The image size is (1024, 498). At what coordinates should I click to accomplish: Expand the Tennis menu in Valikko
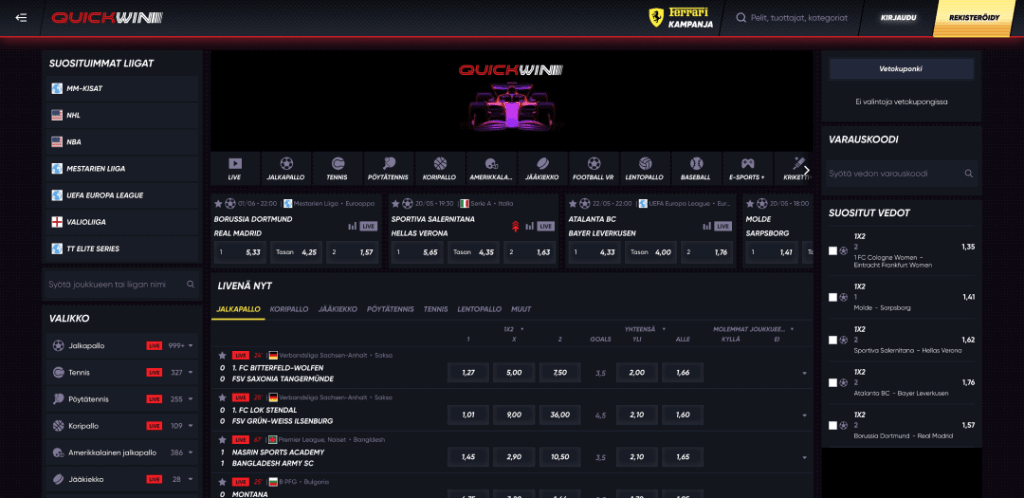(x=191, y=373)
